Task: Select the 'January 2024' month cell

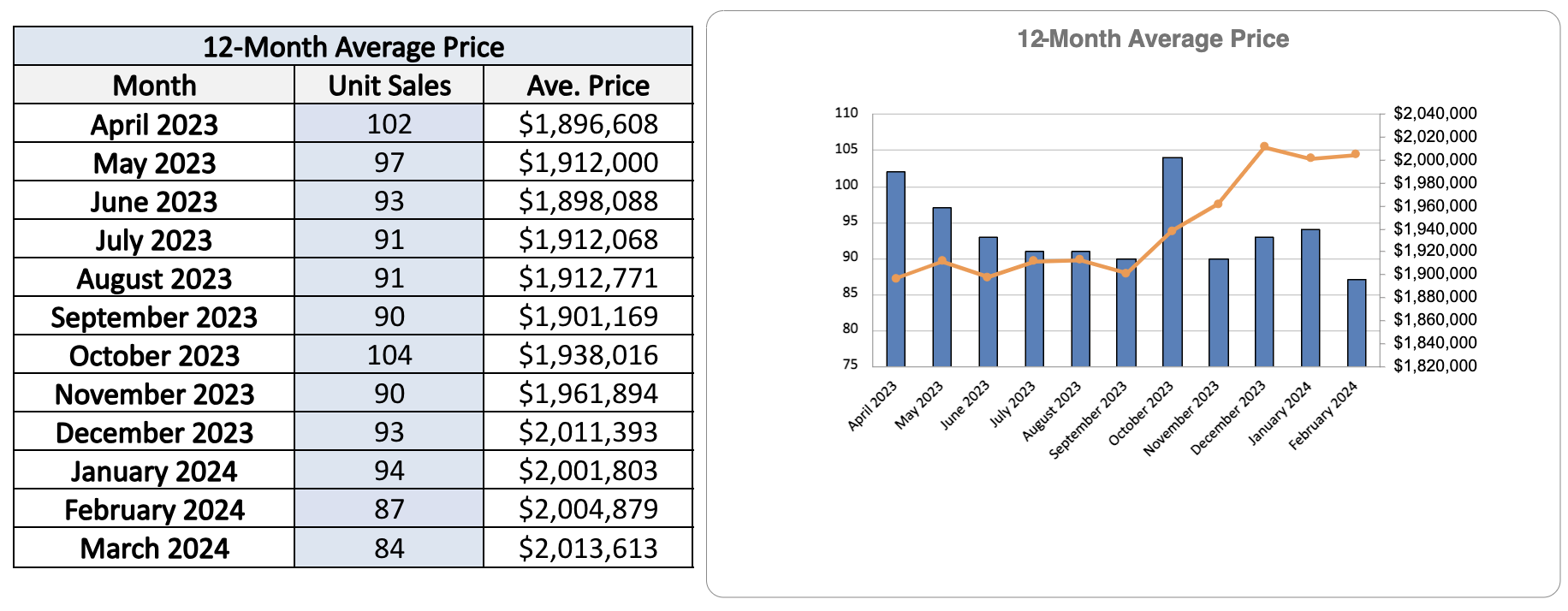Action: coord(154,471)
